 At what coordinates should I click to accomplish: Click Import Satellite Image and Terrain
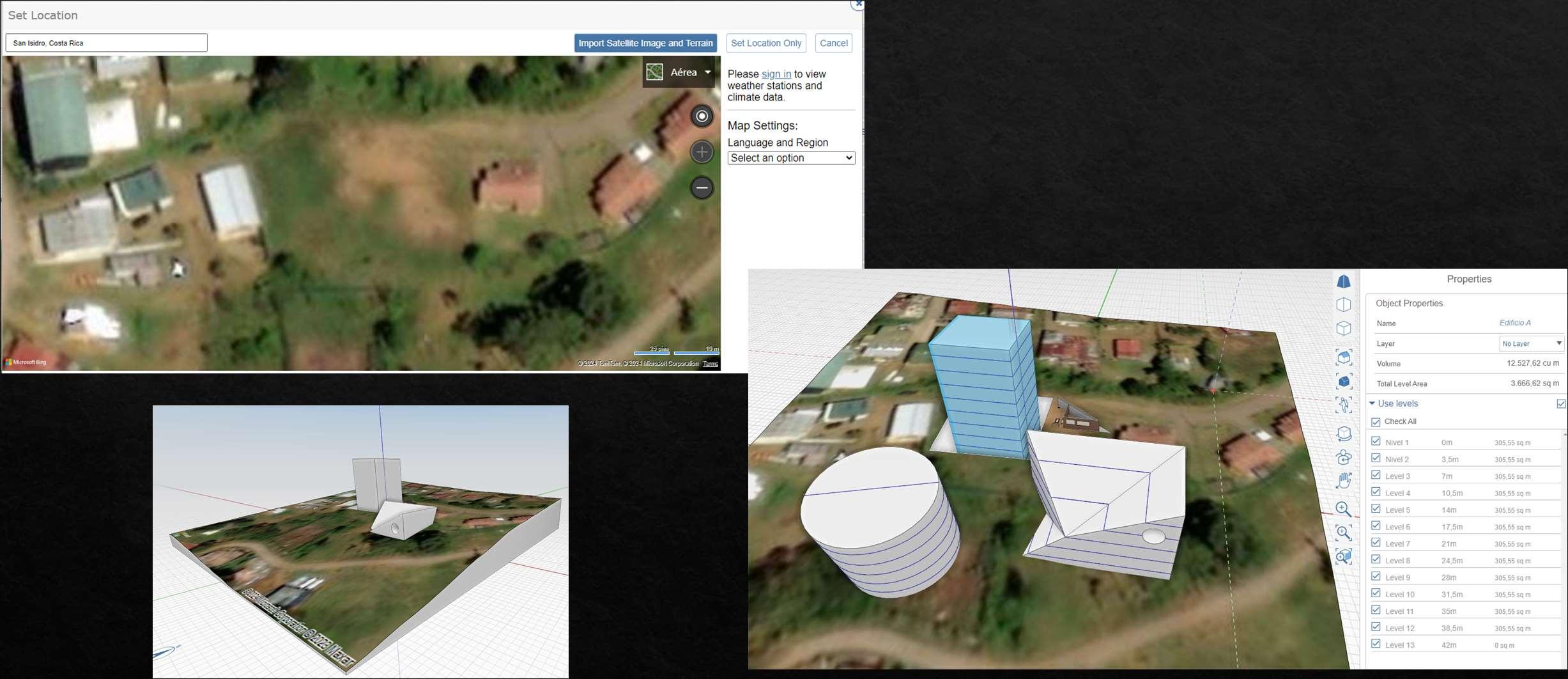645,43
